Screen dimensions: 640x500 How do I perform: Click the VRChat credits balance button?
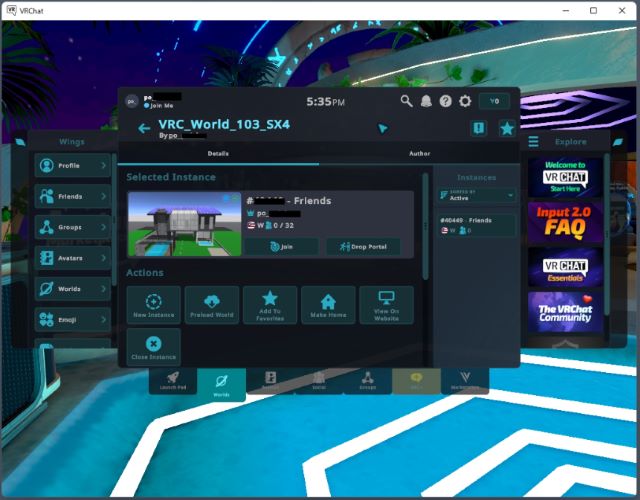(x=494, y=101)
